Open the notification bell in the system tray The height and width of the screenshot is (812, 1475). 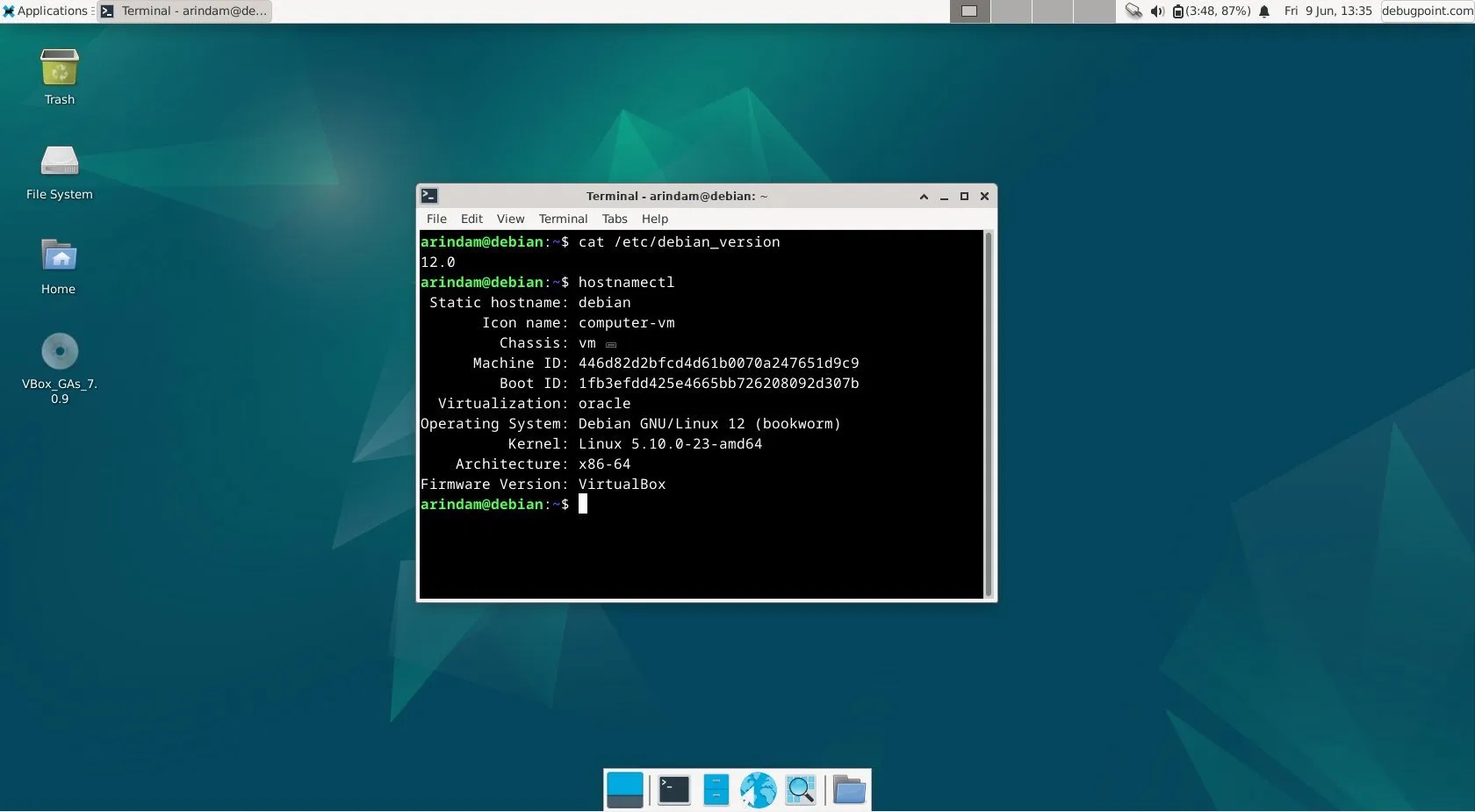tap(1264, 11)
